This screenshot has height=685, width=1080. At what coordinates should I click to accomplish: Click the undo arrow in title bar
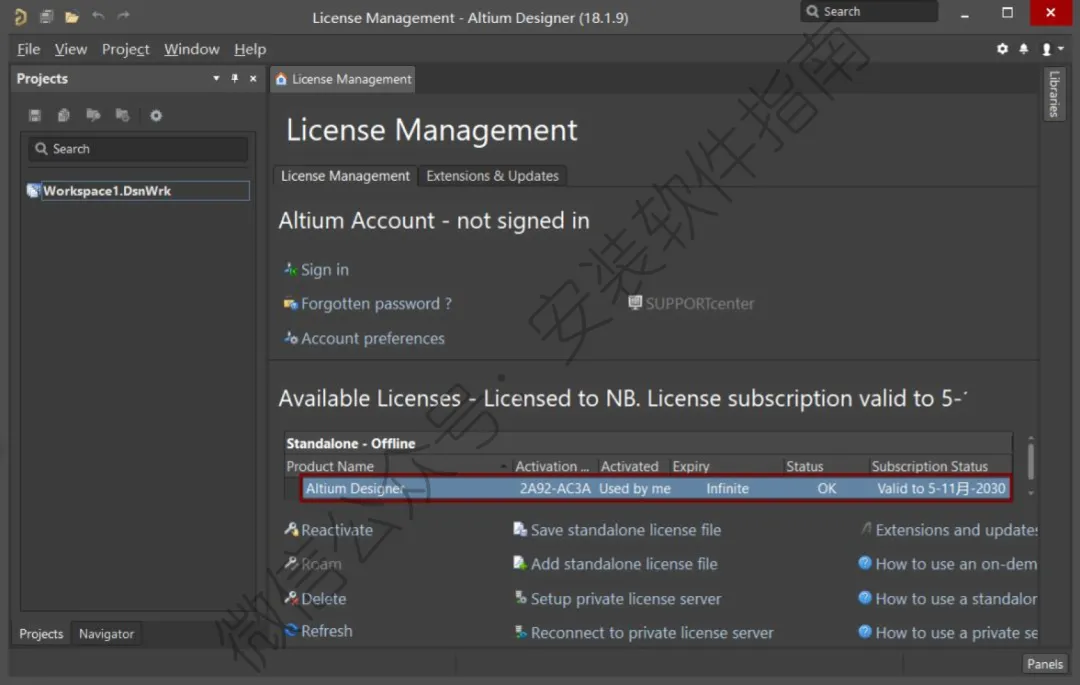click(x=98, y=16)
